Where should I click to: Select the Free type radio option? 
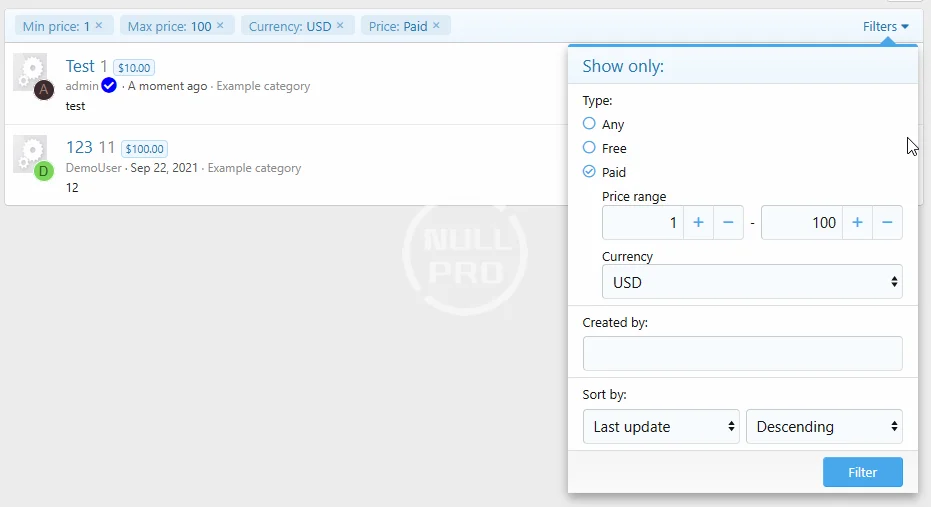click(589, 148)
